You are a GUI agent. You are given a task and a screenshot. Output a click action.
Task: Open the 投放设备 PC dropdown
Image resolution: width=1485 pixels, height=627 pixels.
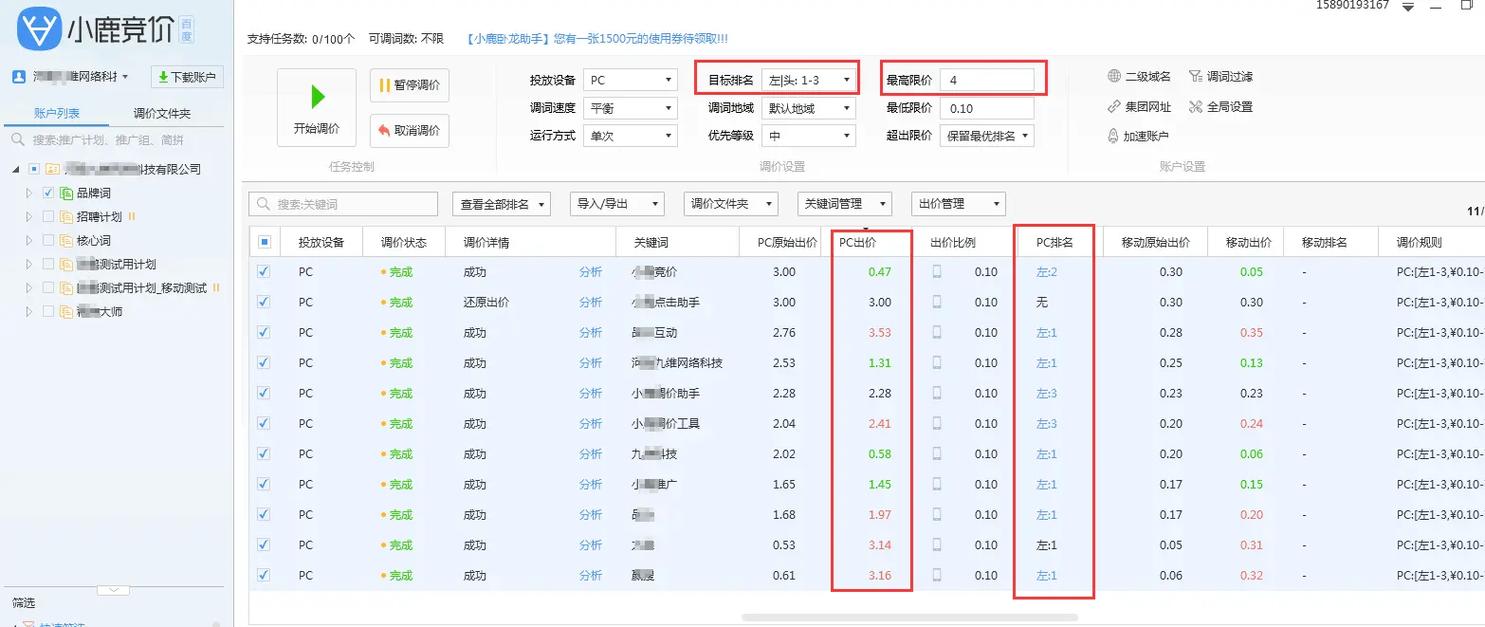(630, 79)
